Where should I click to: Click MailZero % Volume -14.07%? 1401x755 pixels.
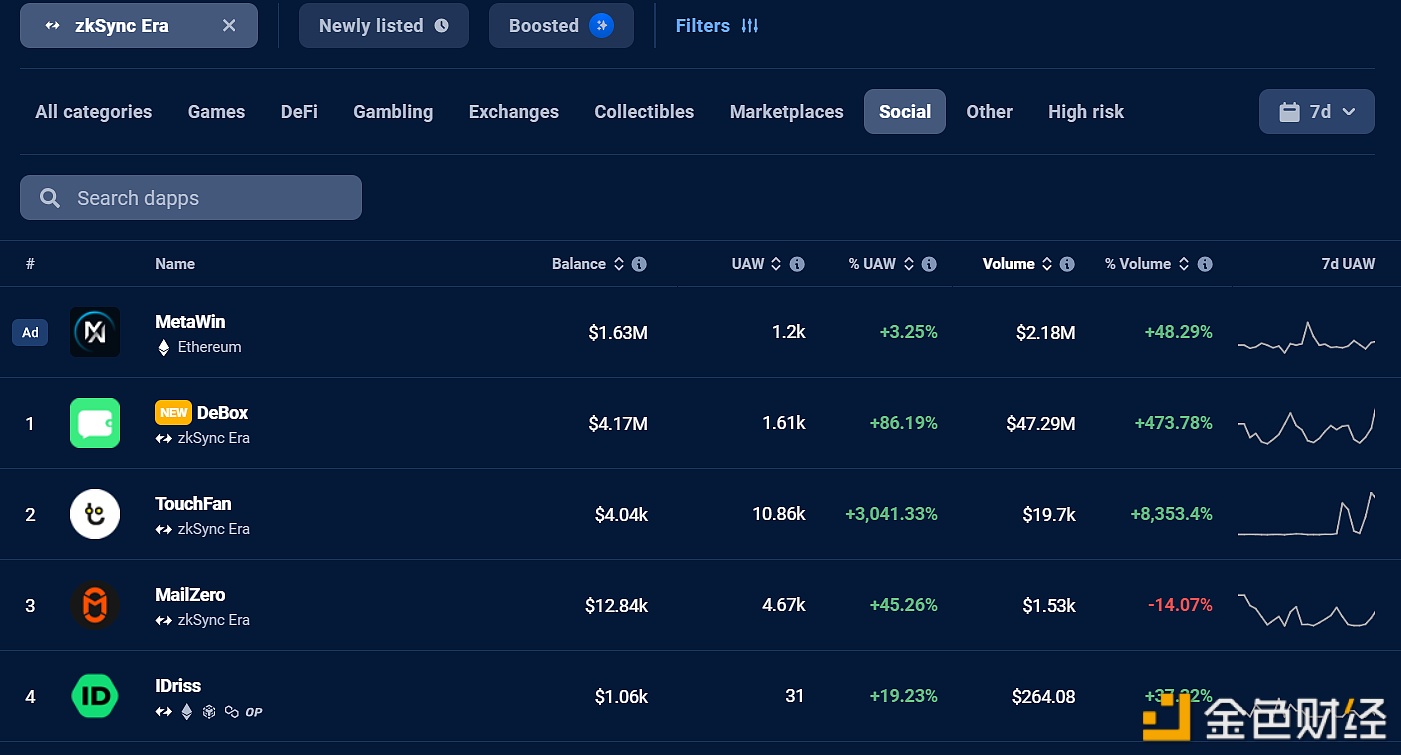tap(1180, 606)
